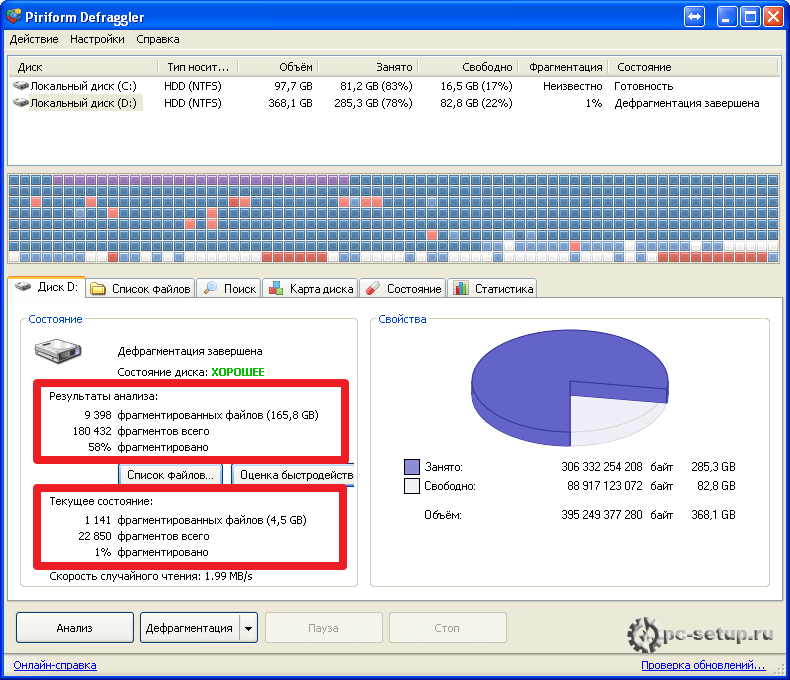The width and height of the screenshot is (790, 680).
Task: Switch to the Состояние tab
Action: (403, 289)
